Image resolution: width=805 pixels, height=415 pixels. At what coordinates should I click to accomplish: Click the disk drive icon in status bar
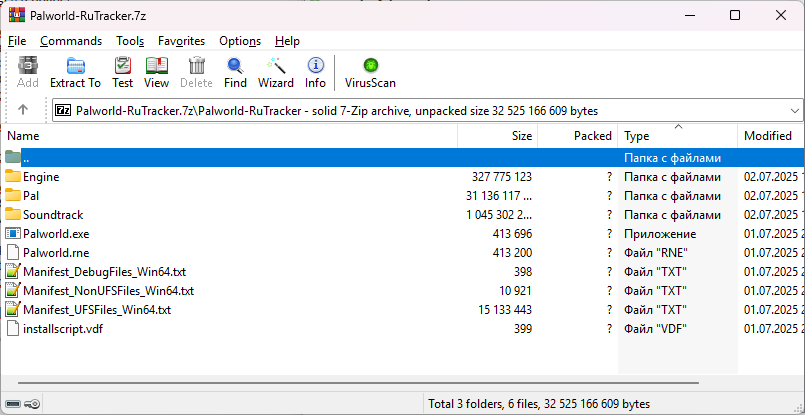[14, 404]
